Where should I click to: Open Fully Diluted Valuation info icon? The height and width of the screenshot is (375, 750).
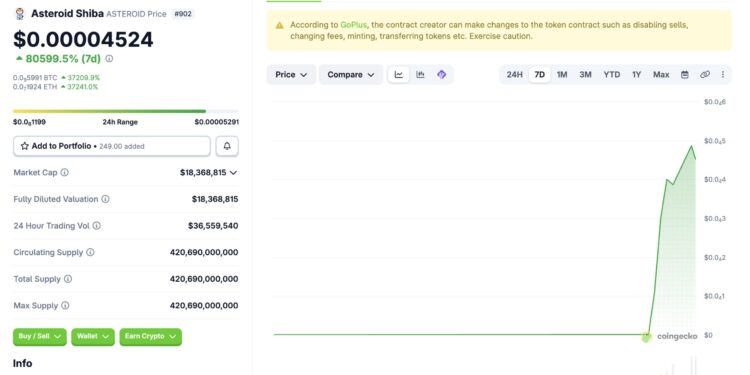pos(105,199)
